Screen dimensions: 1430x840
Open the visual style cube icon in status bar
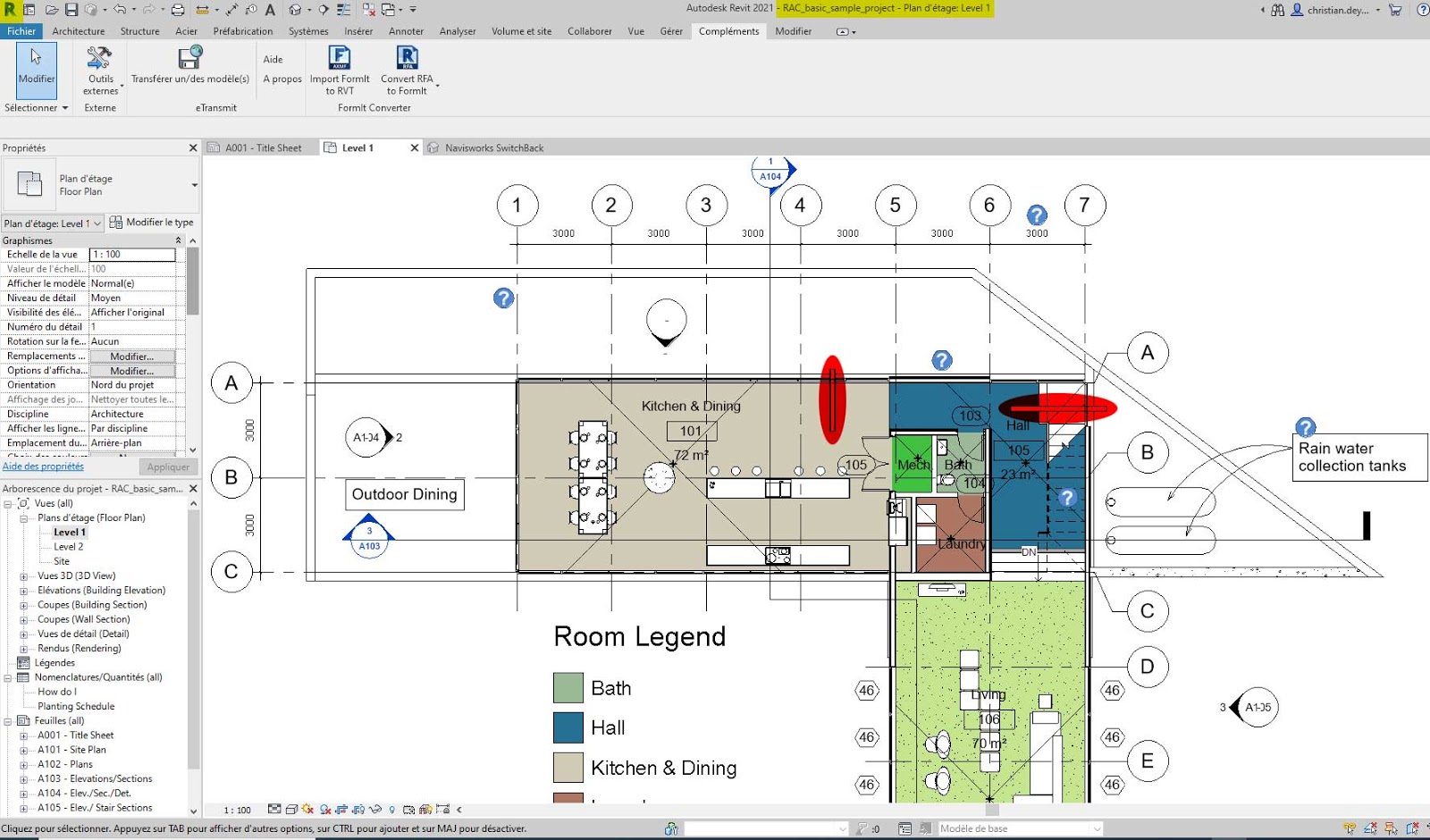(x=291, y=810)
